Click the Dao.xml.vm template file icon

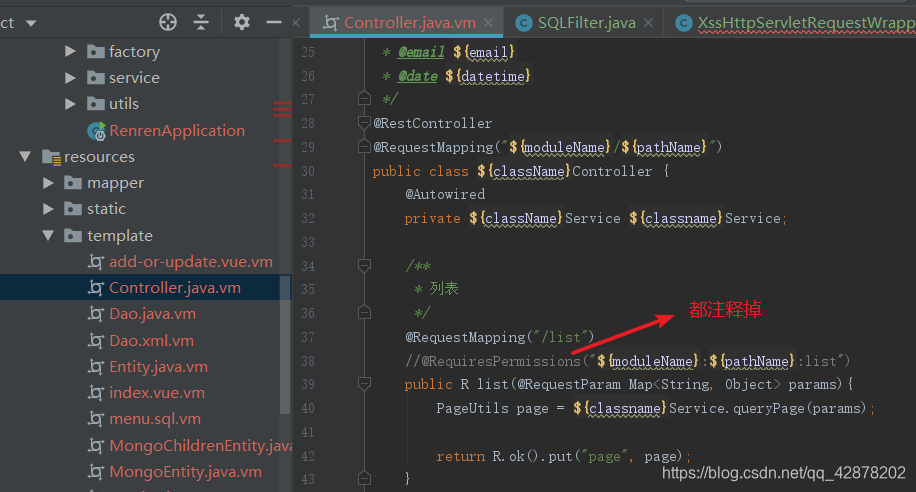pos(96,340)
